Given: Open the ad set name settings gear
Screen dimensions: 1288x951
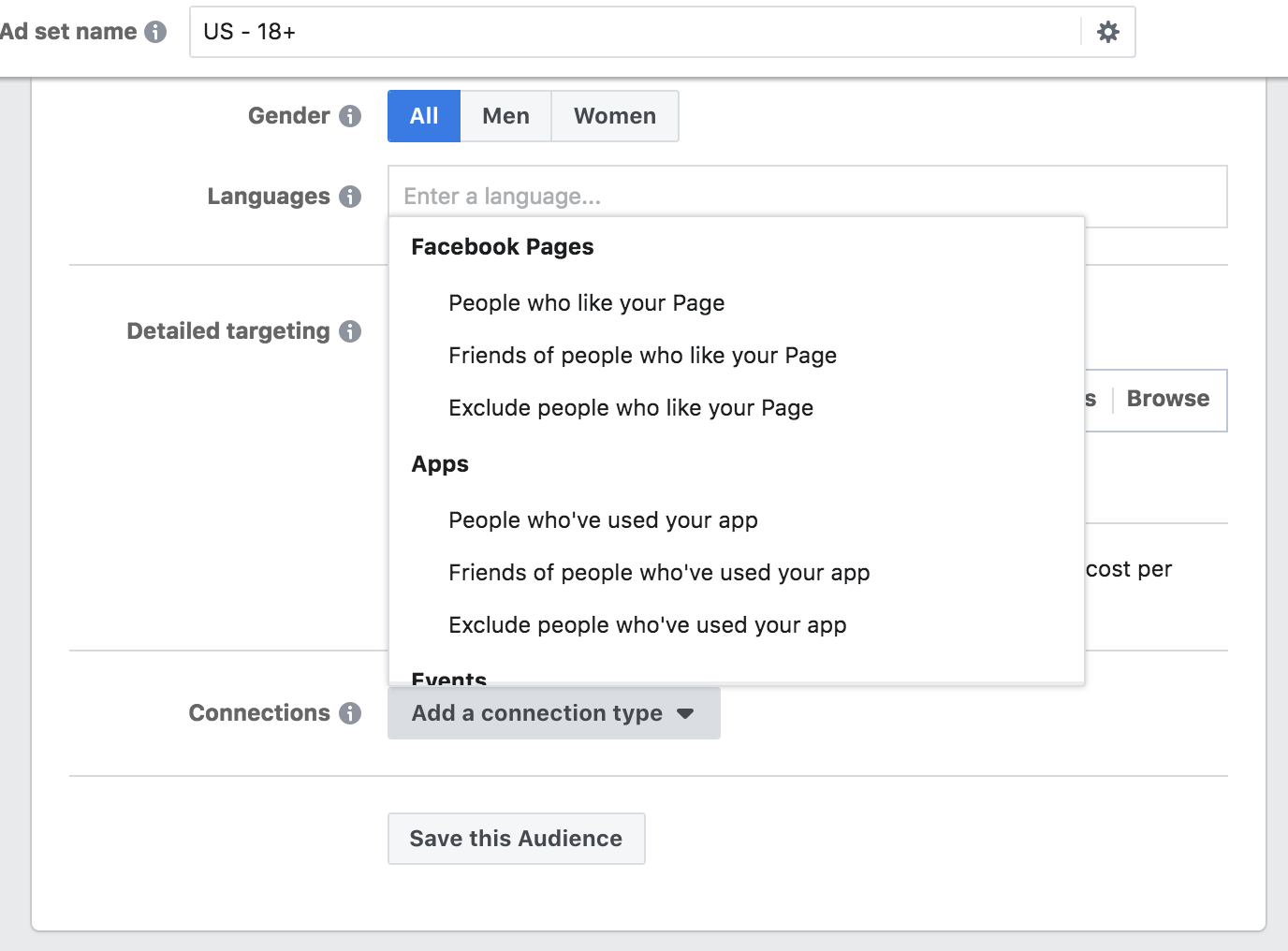Looking at the screenshot, I should 1108,32.
